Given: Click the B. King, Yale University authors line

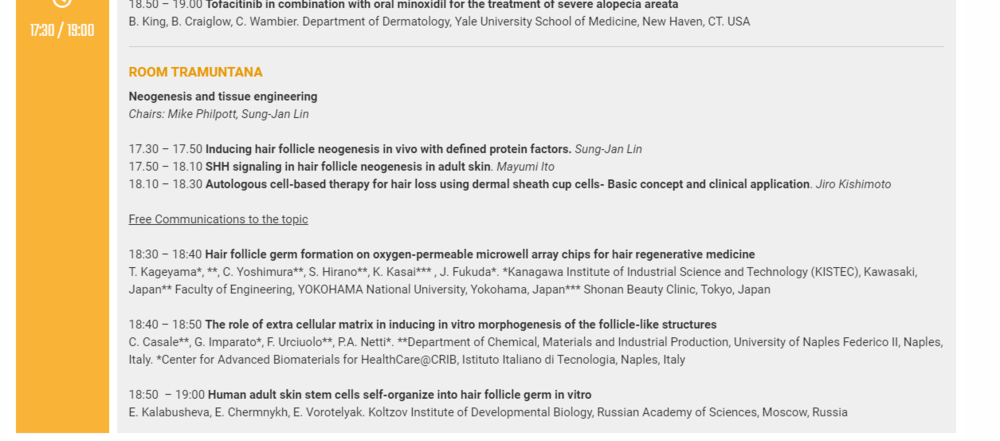Looking at the screenshot, I should [439, 21].
